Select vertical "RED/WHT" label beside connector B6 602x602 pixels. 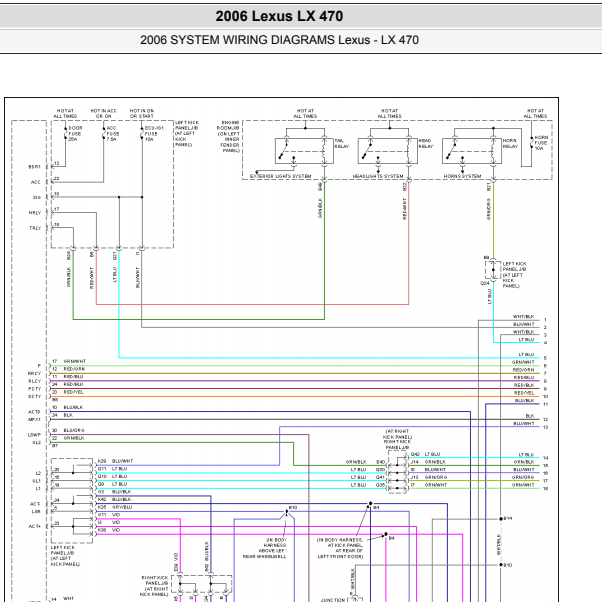92,278
